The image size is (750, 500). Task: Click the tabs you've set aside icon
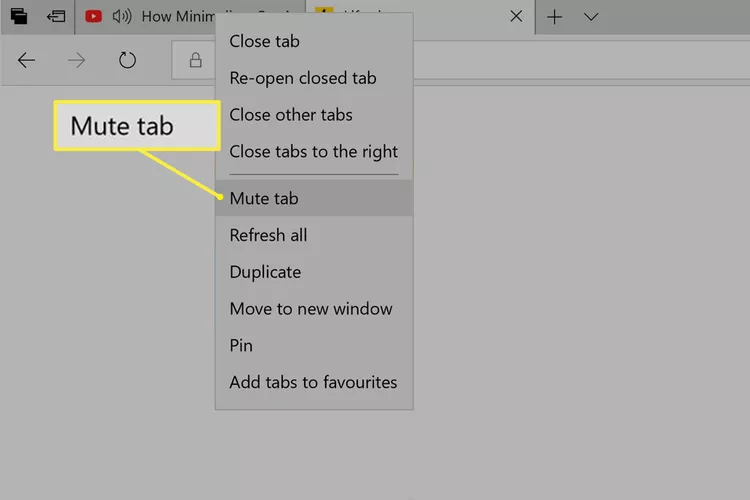tap(19, 16)
